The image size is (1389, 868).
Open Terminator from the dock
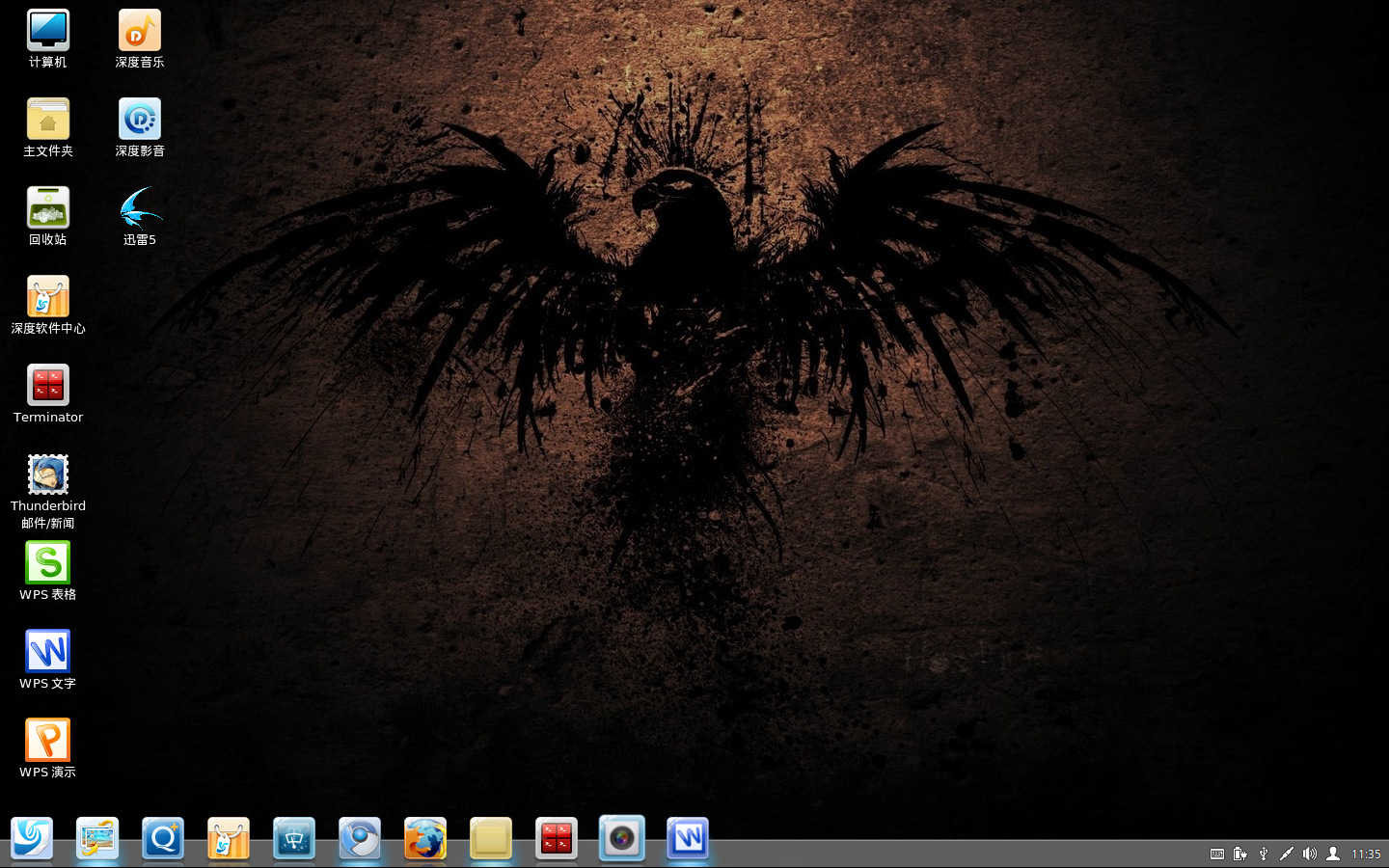(557, 839)
